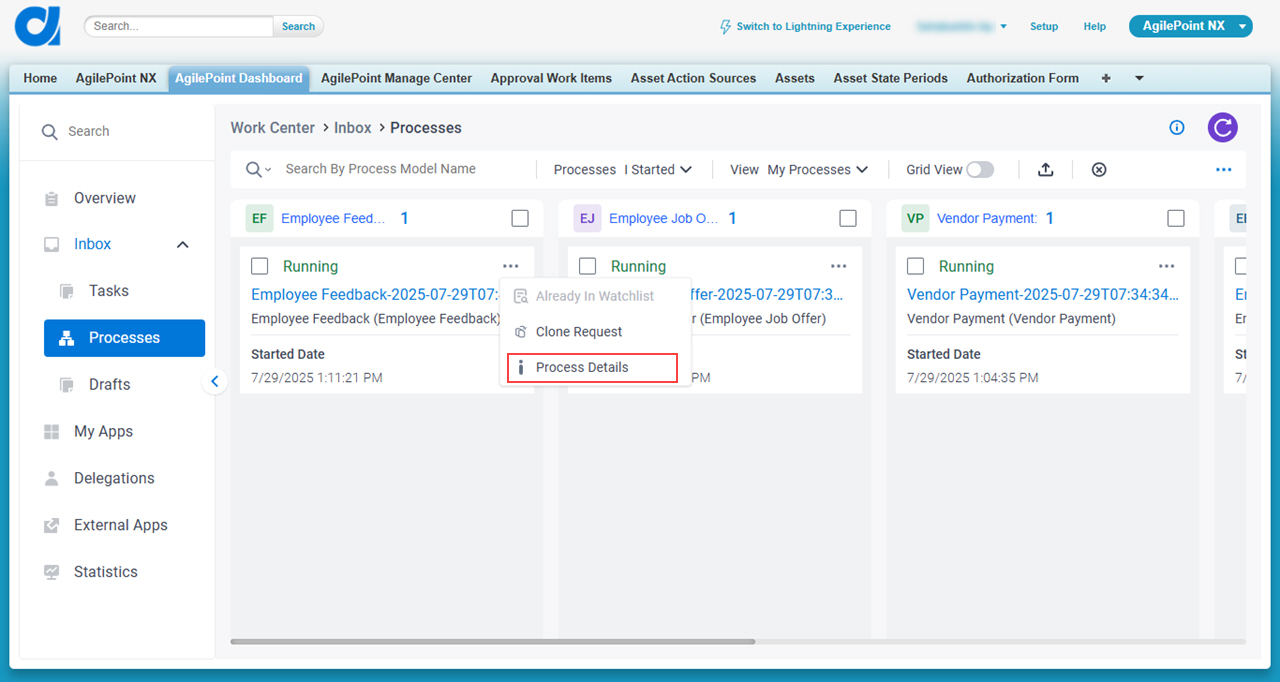
Task: Open the Authorization Form tab
Action: (x=1022, y=78)
